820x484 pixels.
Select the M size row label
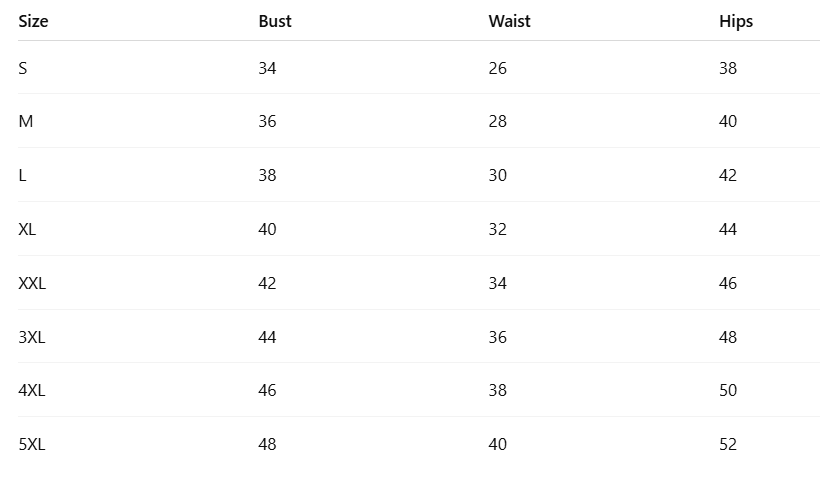(26, 121)
